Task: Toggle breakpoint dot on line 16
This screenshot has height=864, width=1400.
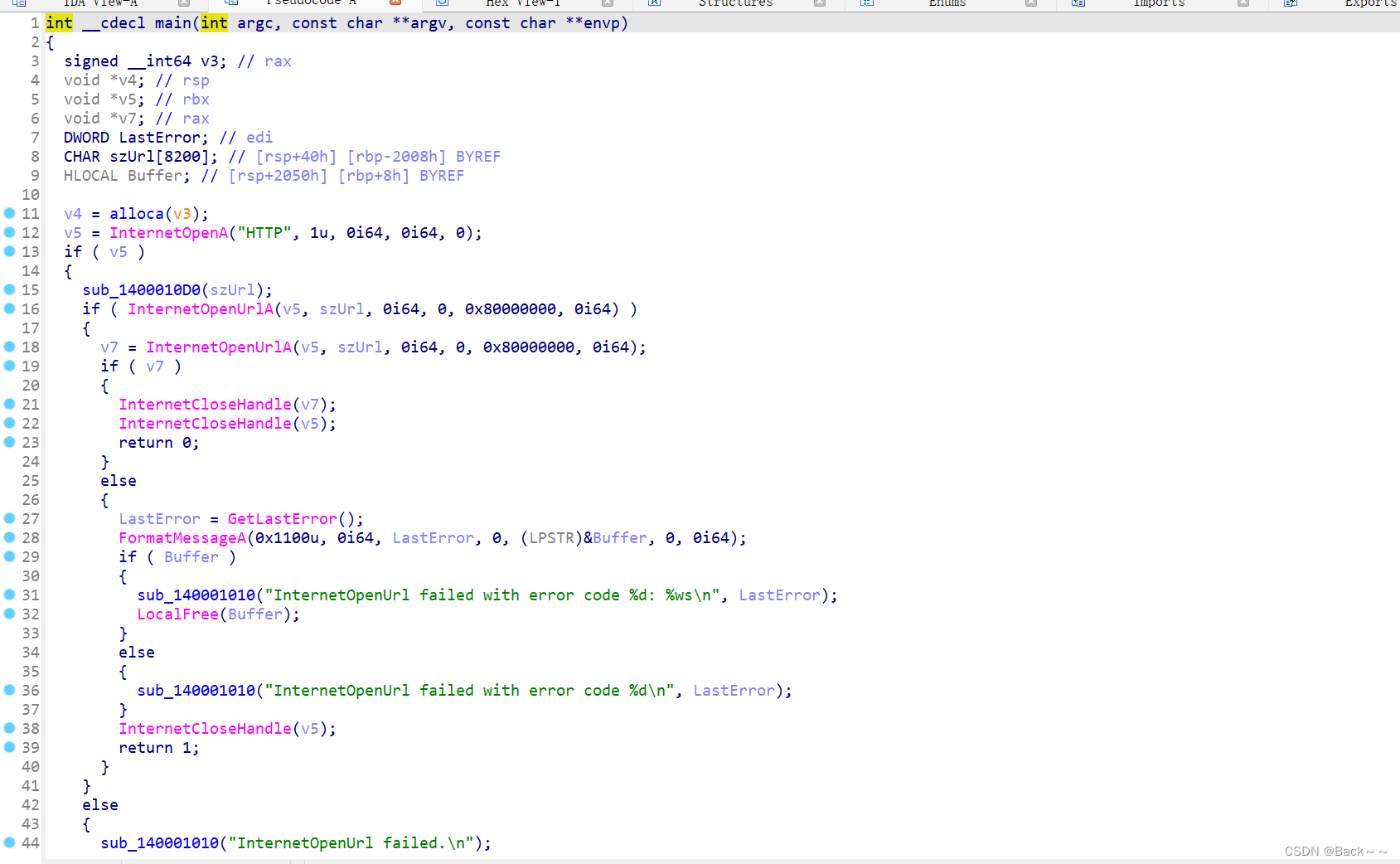Action: (x=10, y=308)
